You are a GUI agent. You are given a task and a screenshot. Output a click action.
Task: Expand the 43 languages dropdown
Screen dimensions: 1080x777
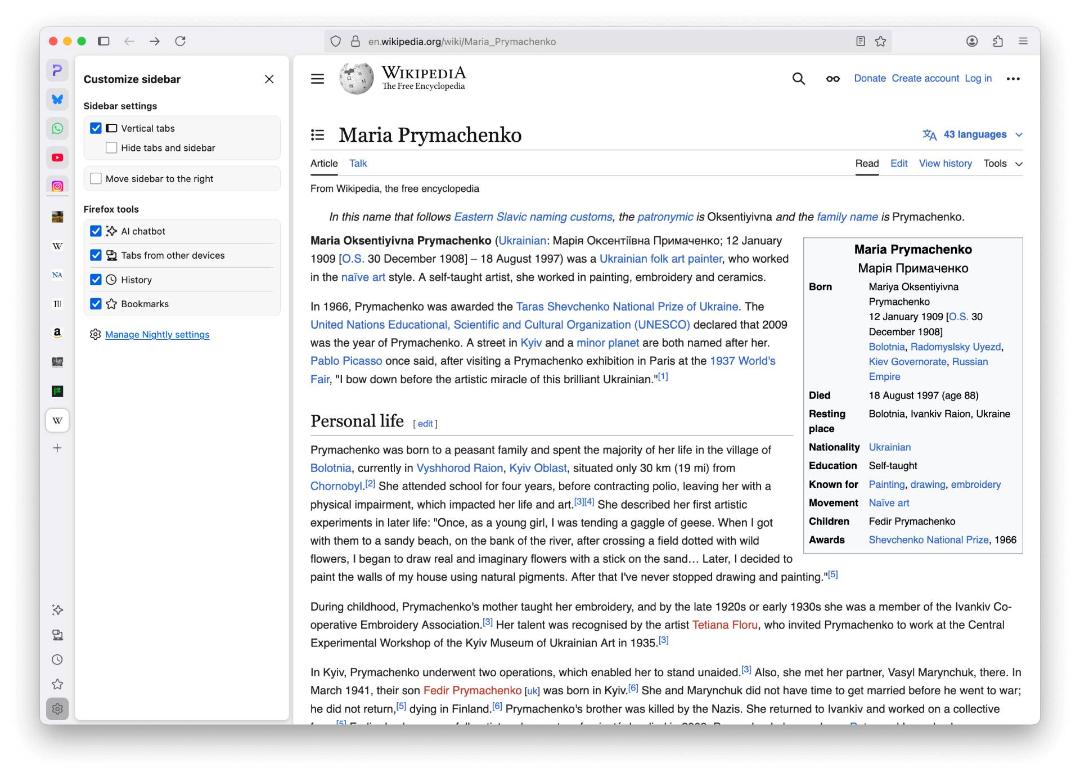[973, 134]
